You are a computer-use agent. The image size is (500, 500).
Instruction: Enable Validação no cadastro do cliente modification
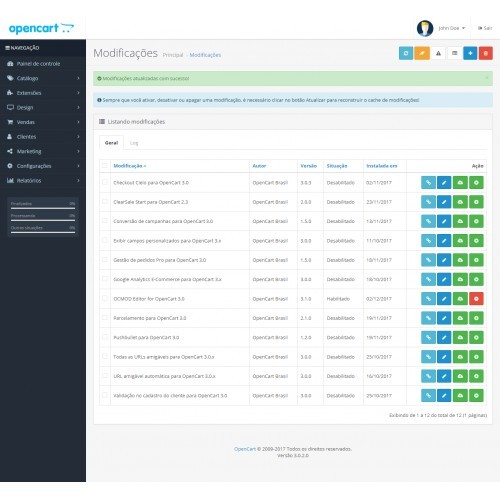click(x=476, y=396)
